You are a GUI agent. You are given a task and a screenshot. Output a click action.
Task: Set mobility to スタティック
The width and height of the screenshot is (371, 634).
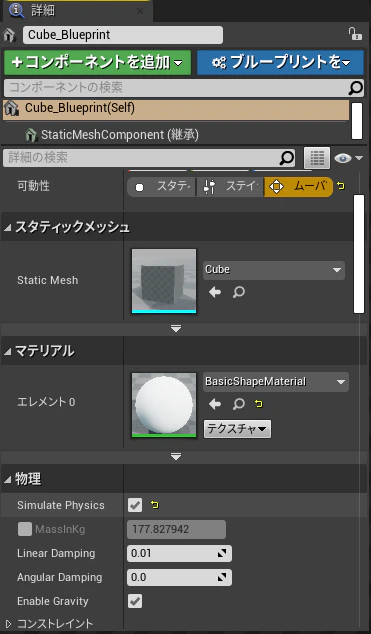click(x=162, y=187)
